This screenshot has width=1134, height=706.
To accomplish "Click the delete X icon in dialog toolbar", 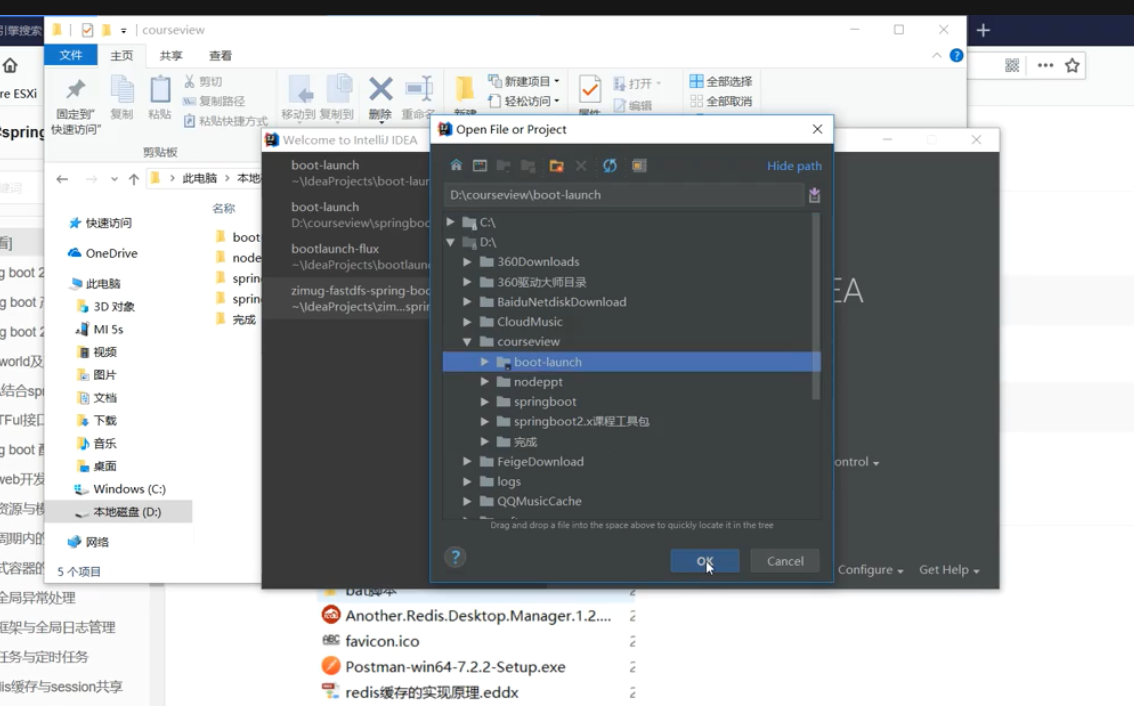I will 581,166.
